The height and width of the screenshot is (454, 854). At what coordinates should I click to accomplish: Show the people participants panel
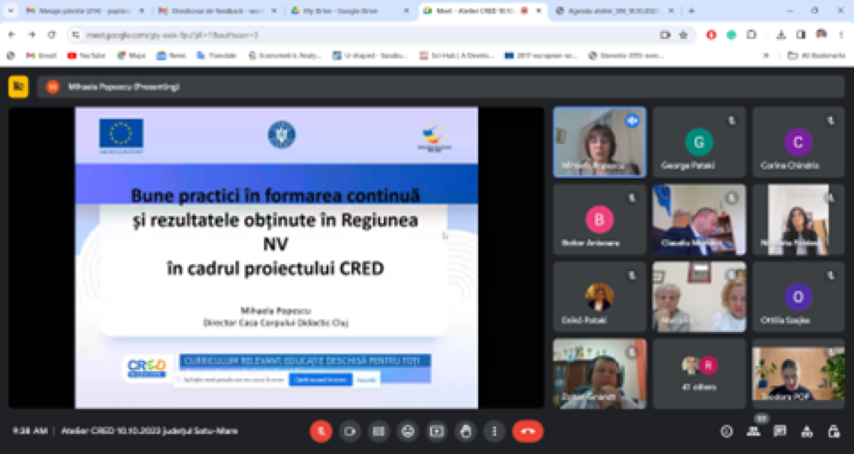click(x=753, y=431)
